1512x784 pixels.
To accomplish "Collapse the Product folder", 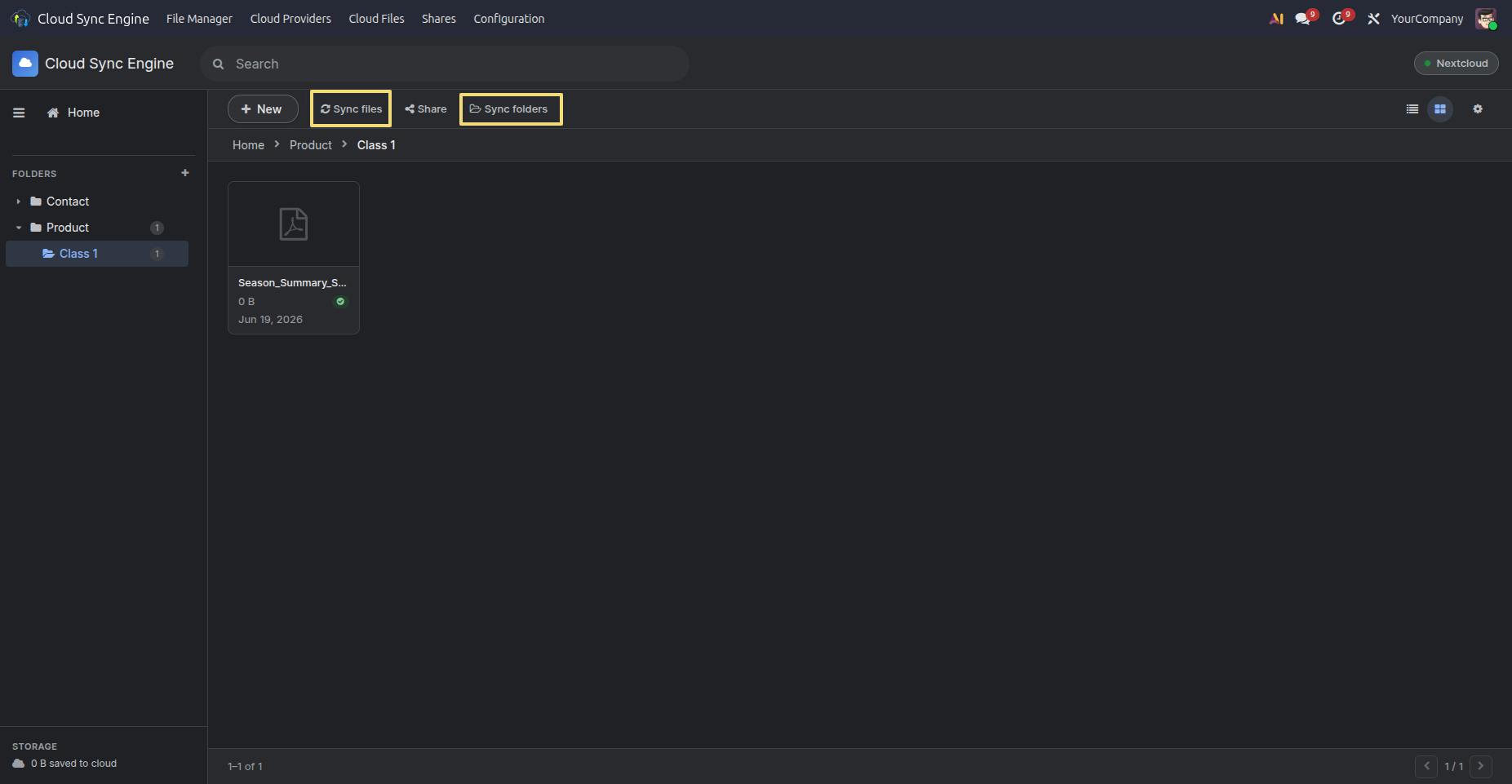I will (19, 228).
